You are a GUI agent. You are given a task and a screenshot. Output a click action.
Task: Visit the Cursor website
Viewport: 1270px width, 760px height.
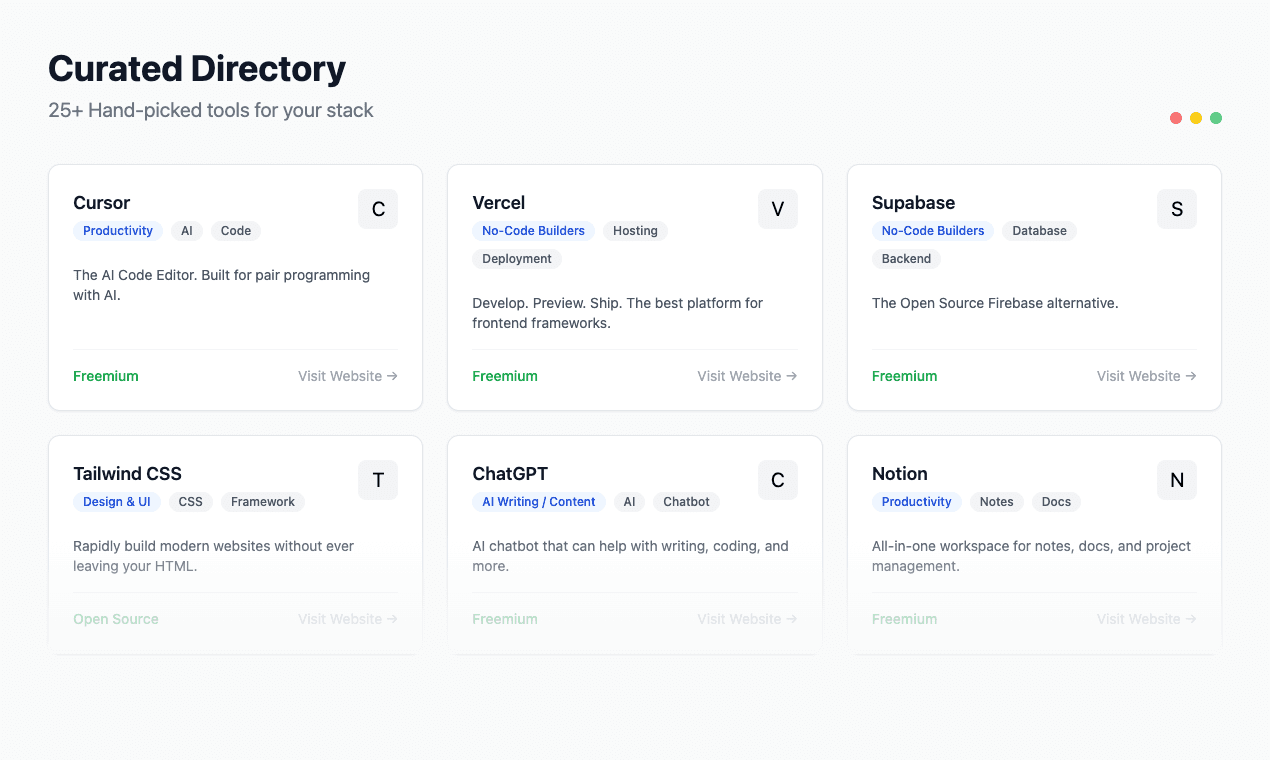coord(347,376)
